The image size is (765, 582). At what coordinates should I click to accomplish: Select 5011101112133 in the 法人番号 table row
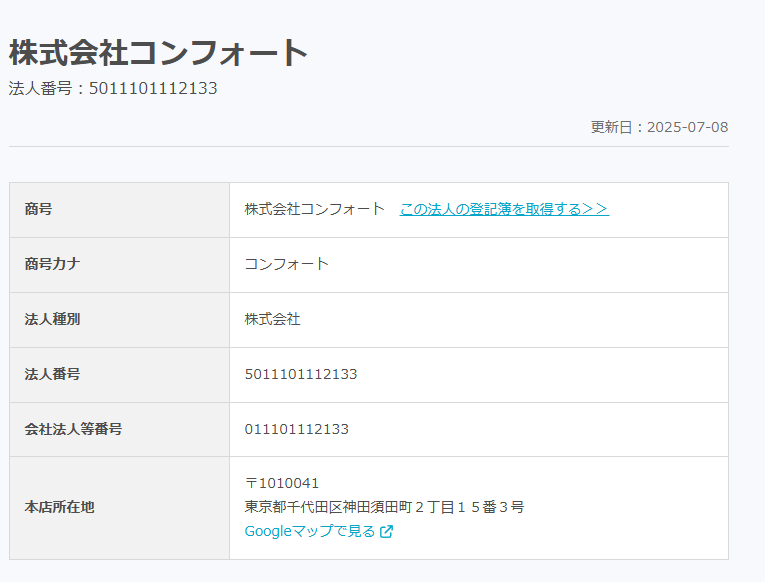click(x=301, y=374)
